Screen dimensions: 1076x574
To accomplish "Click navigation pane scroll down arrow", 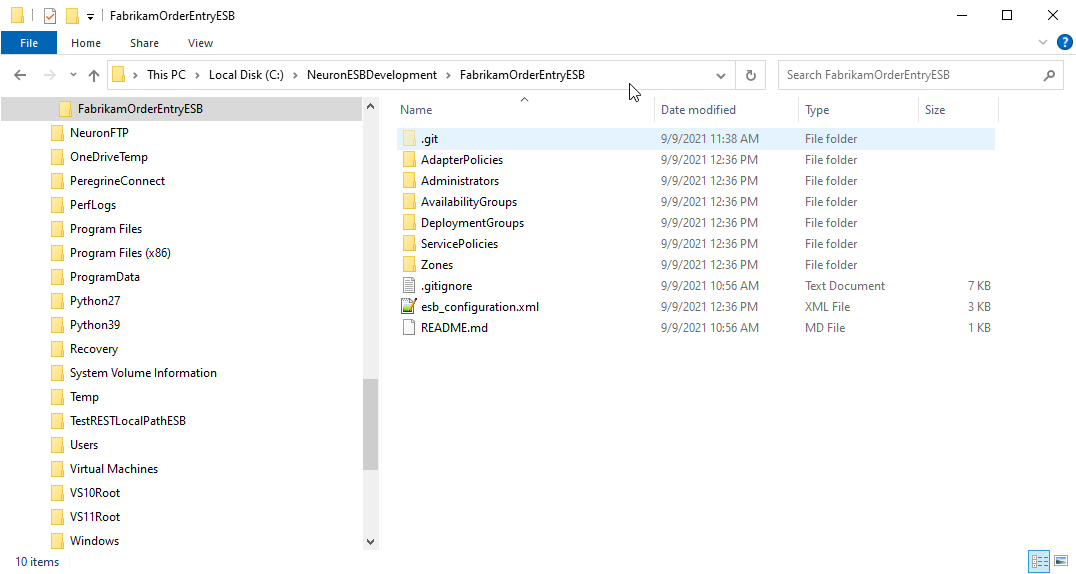I will click(371, 542).
